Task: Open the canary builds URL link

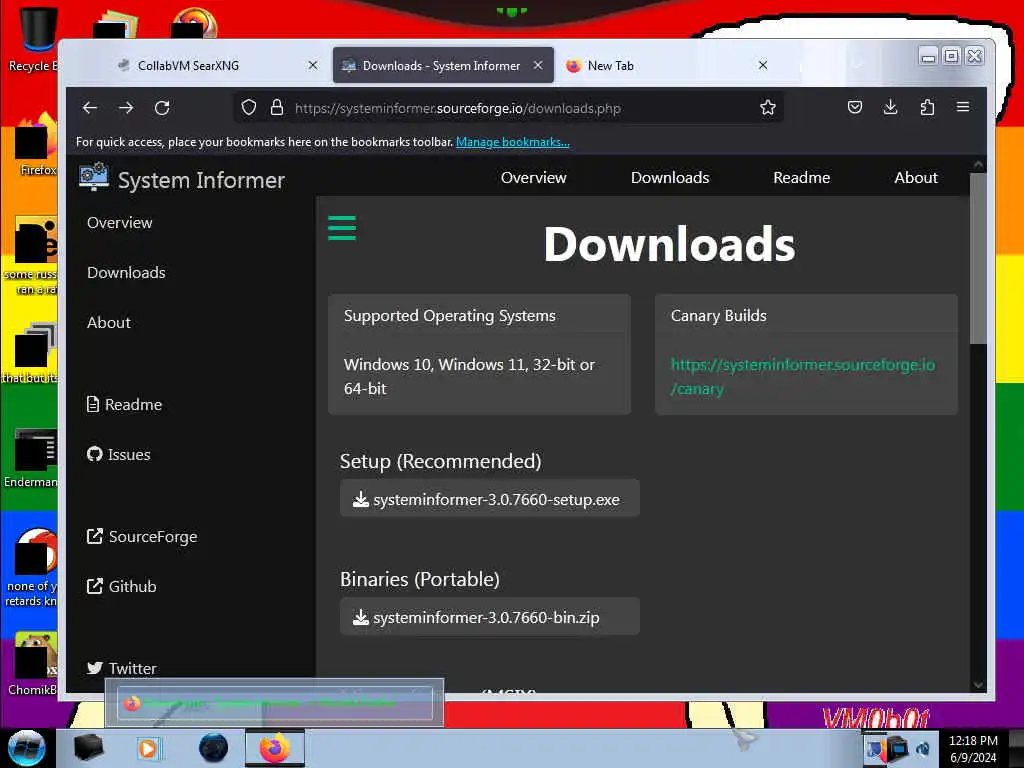Action: pyautogui.click(x=803, y=377)
